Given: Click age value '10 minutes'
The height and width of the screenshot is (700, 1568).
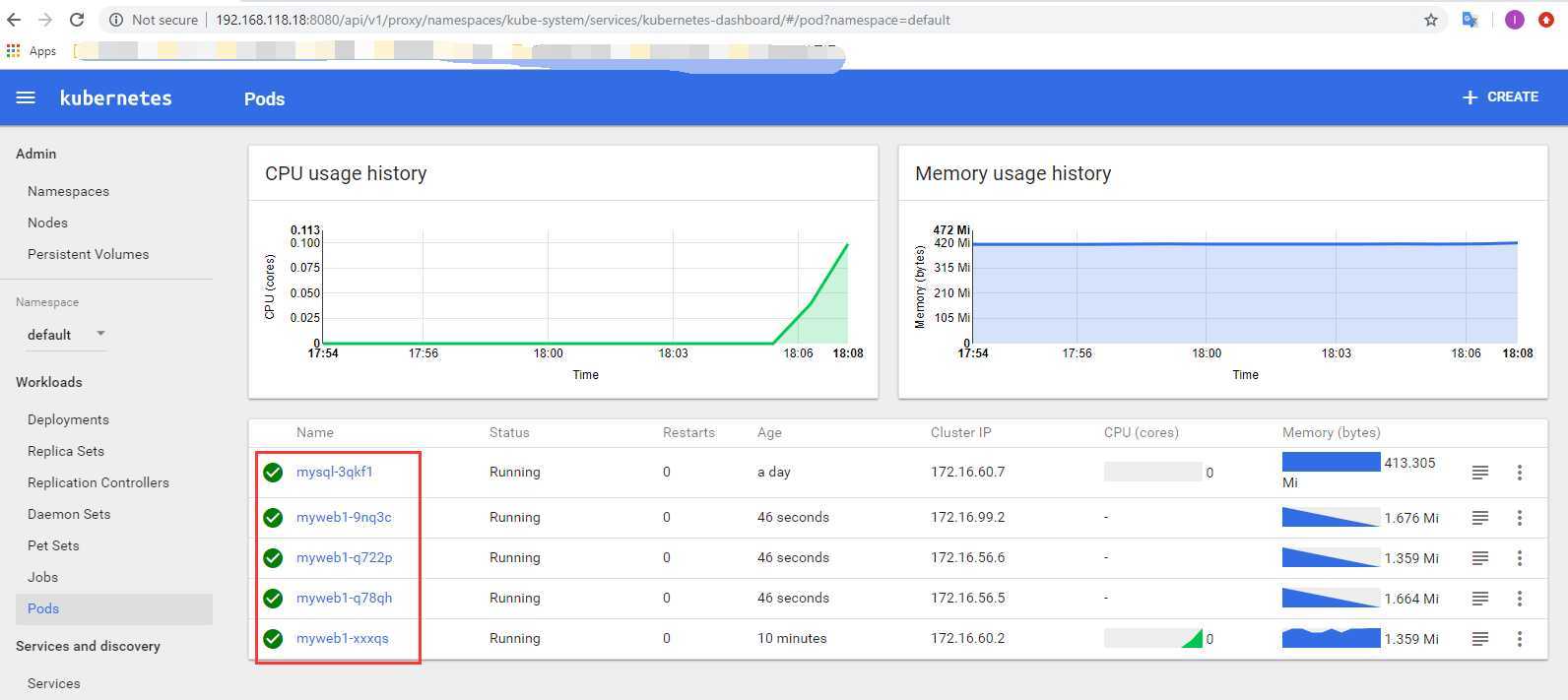Looking at the screenshot, I should 792,638.
